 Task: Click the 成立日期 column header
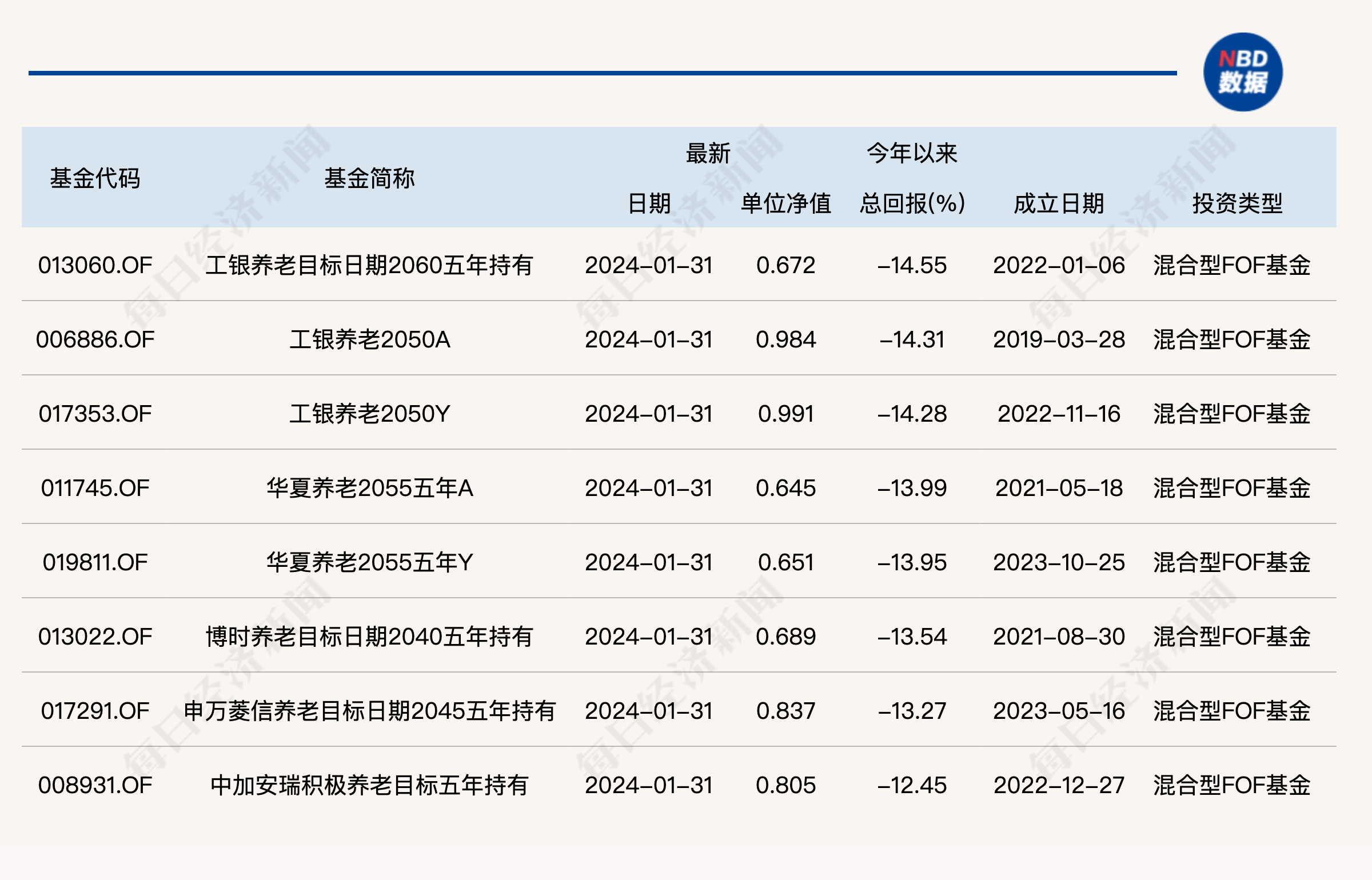[1059, 203]
